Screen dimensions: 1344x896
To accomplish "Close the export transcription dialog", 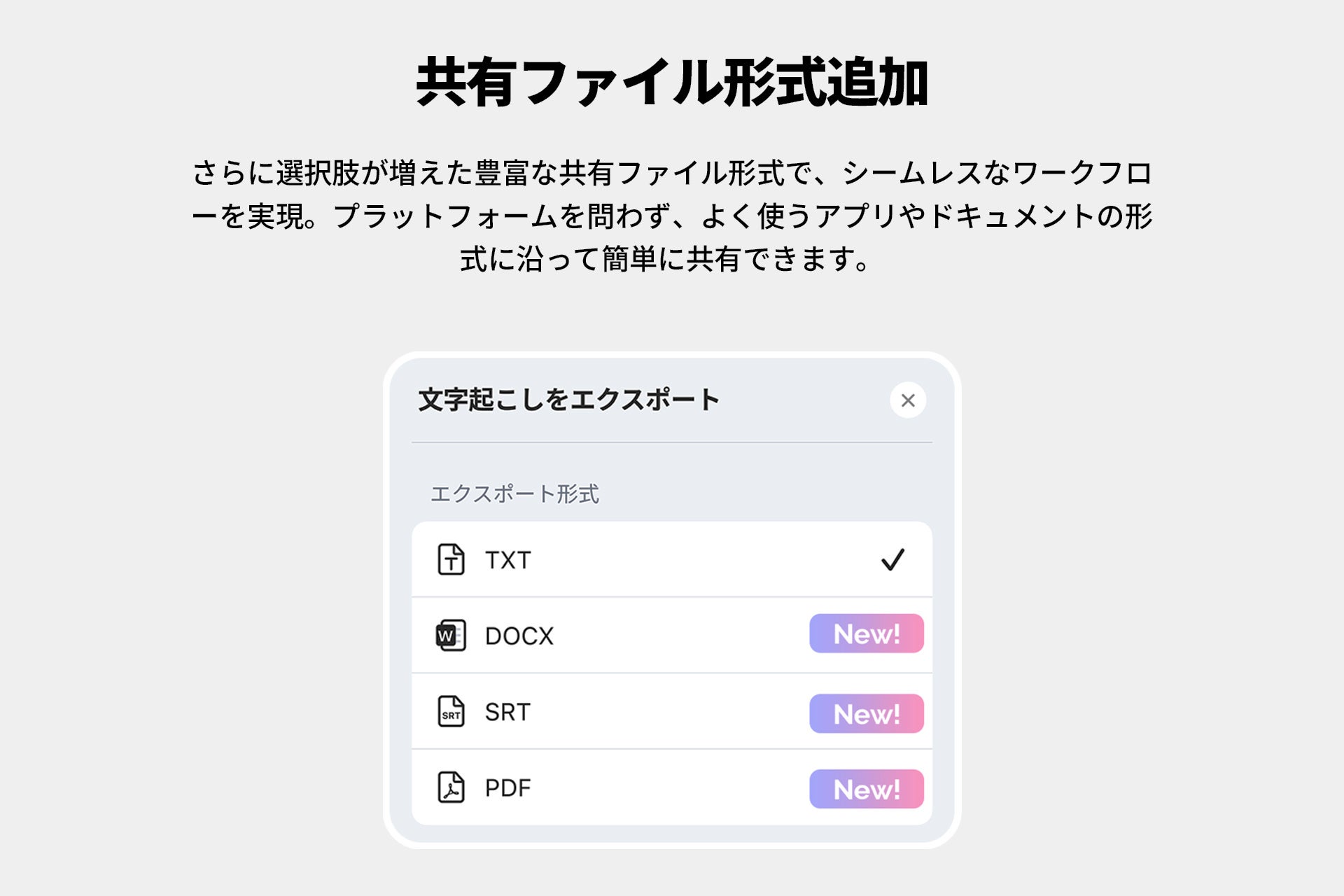I will coord(908,400).
